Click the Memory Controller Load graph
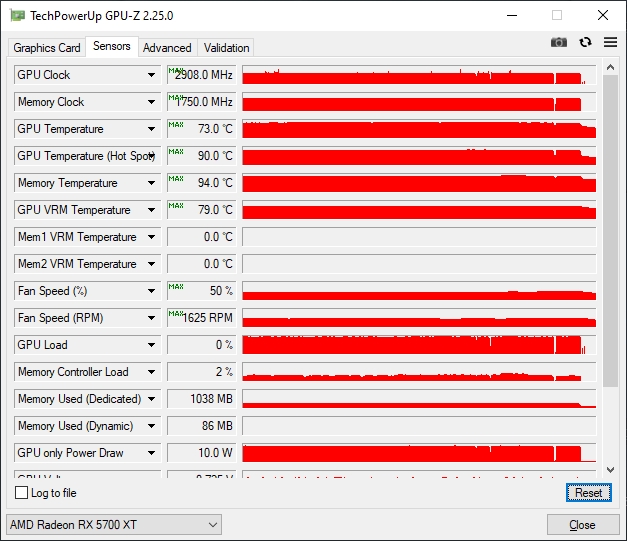The image size is (627, 541). click(x=419, y=372)
